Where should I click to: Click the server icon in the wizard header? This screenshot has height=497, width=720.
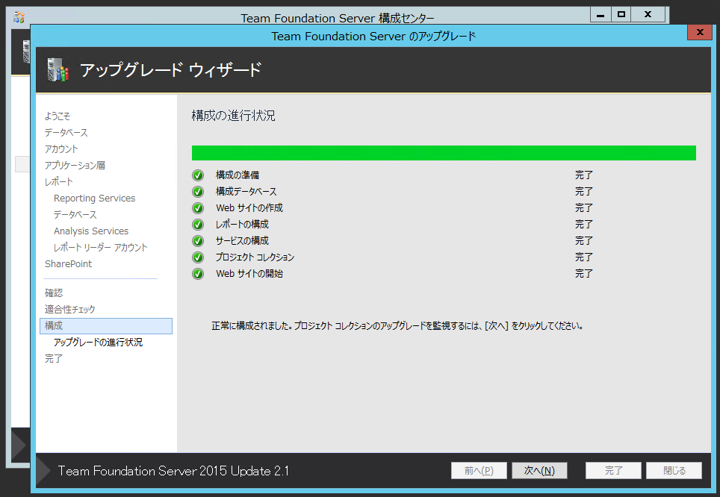(58, 70)
